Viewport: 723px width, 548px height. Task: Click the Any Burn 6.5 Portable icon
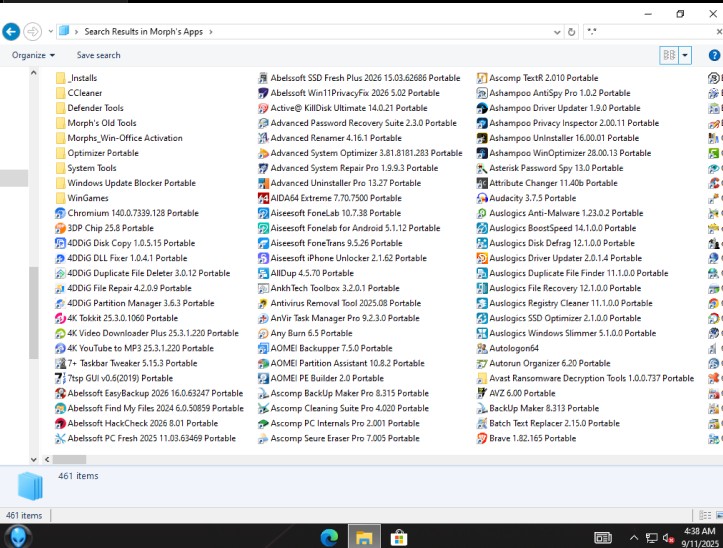(263, 333)
